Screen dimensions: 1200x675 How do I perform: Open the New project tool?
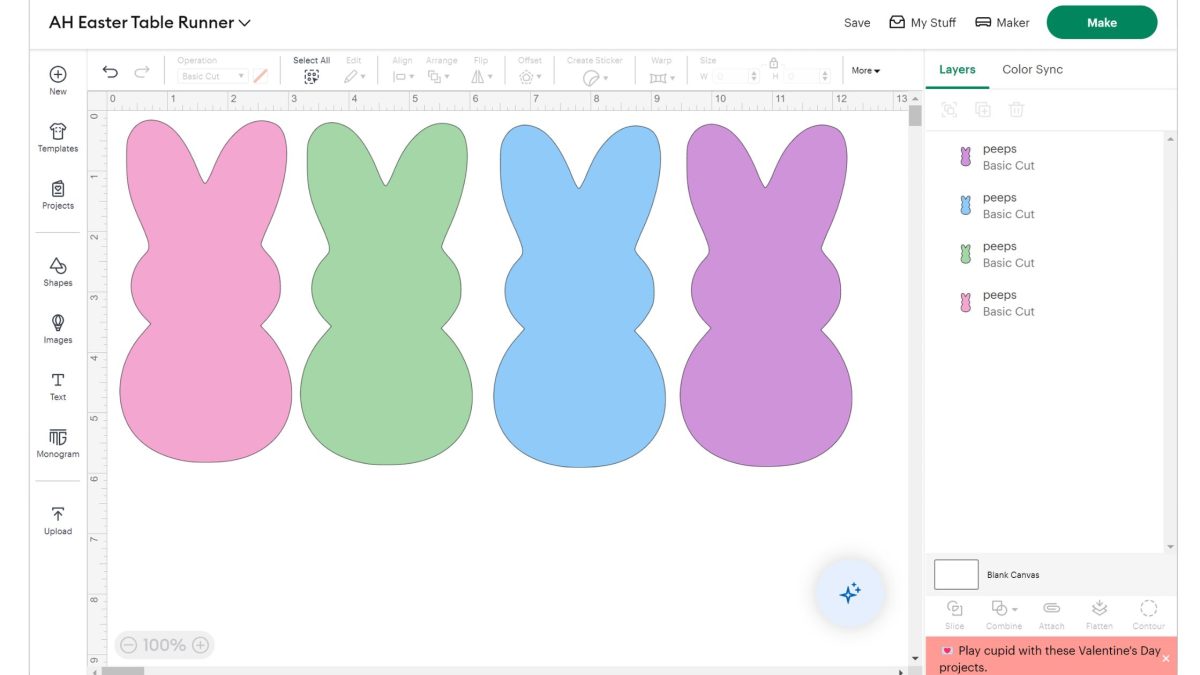(58, 80)
